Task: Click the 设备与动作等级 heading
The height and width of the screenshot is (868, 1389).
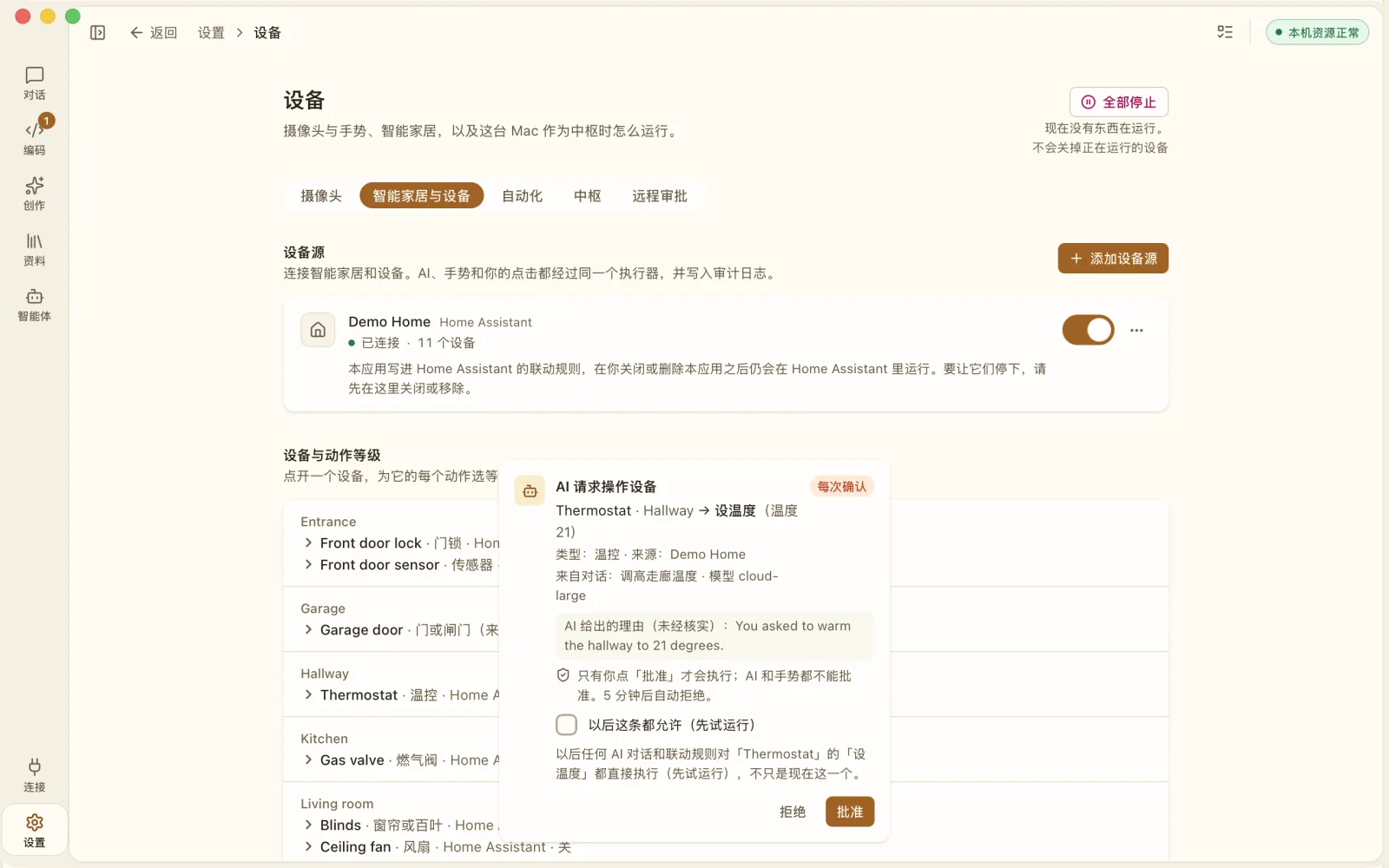Action: pos(332,455)
